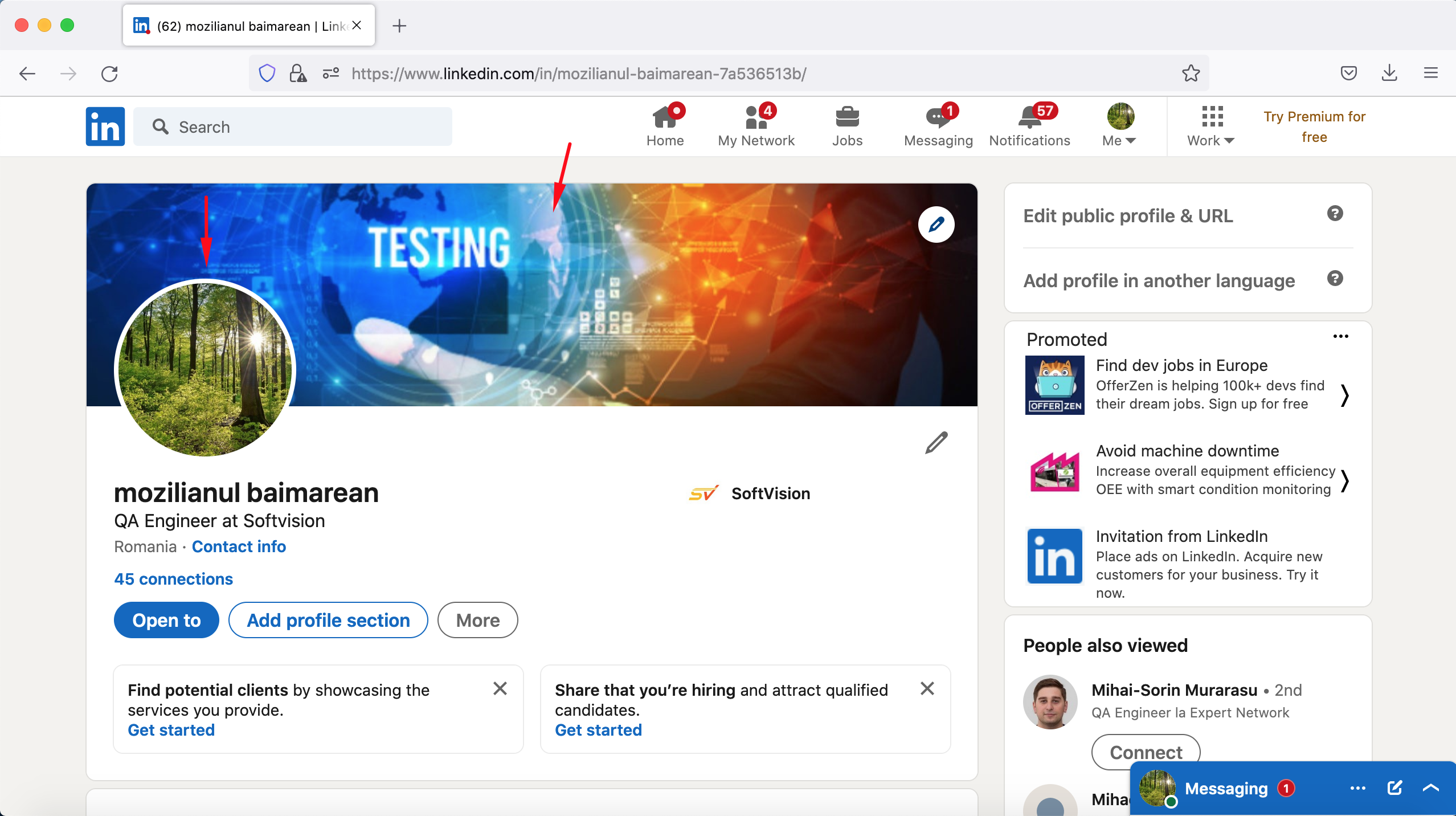Click the help icon next to Edit public profile
This screenshot has width=1456, height=816.
pyautogui.click(x=1335, y=214)
